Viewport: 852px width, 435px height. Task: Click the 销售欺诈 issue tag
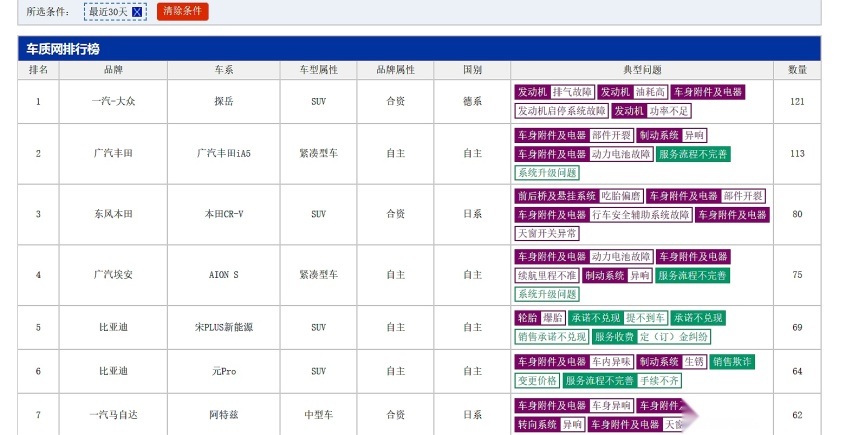tap(732, 362)
